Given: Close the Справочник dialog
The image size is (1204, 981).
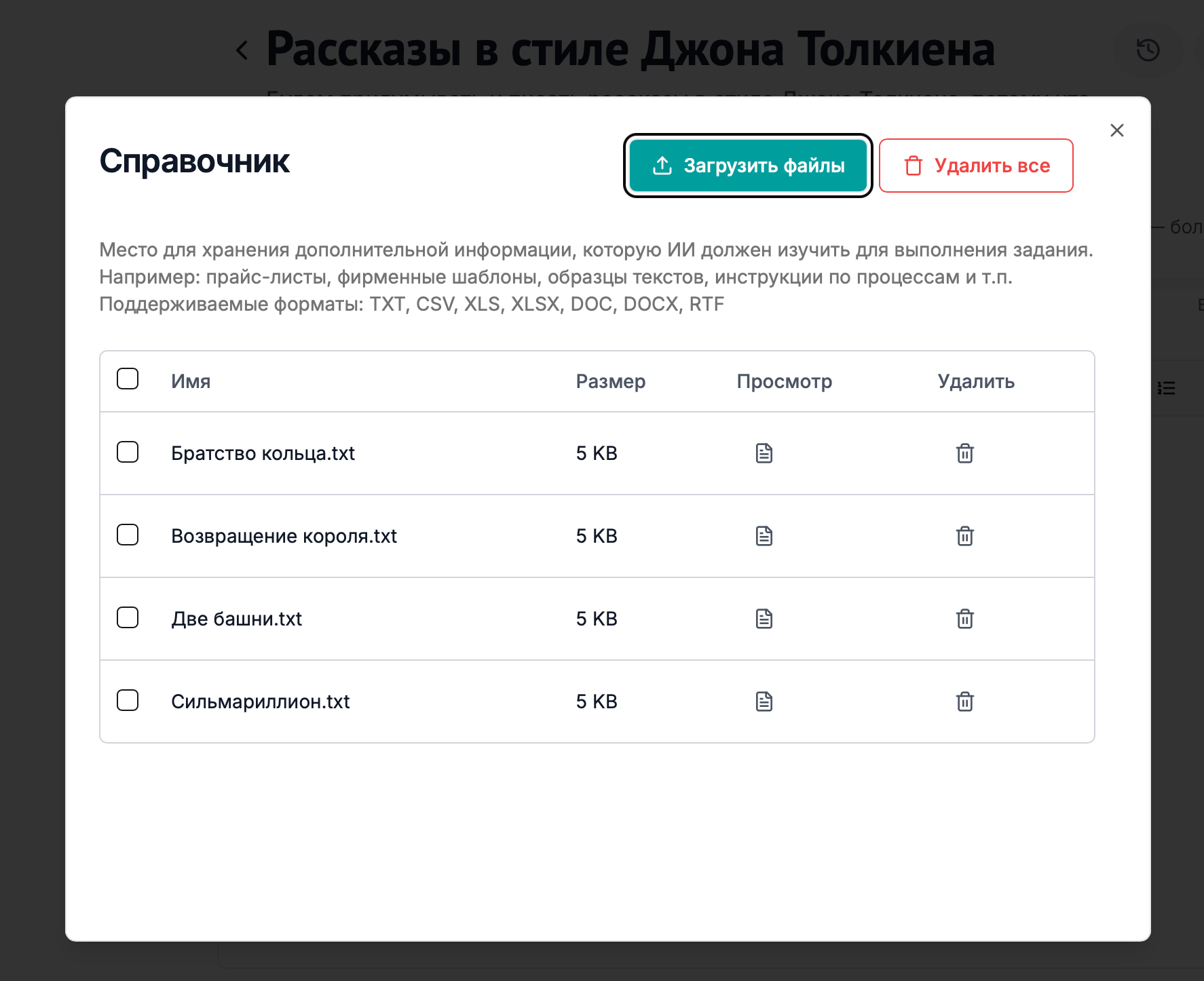Looking at the screenshot, I should 1116,130.
